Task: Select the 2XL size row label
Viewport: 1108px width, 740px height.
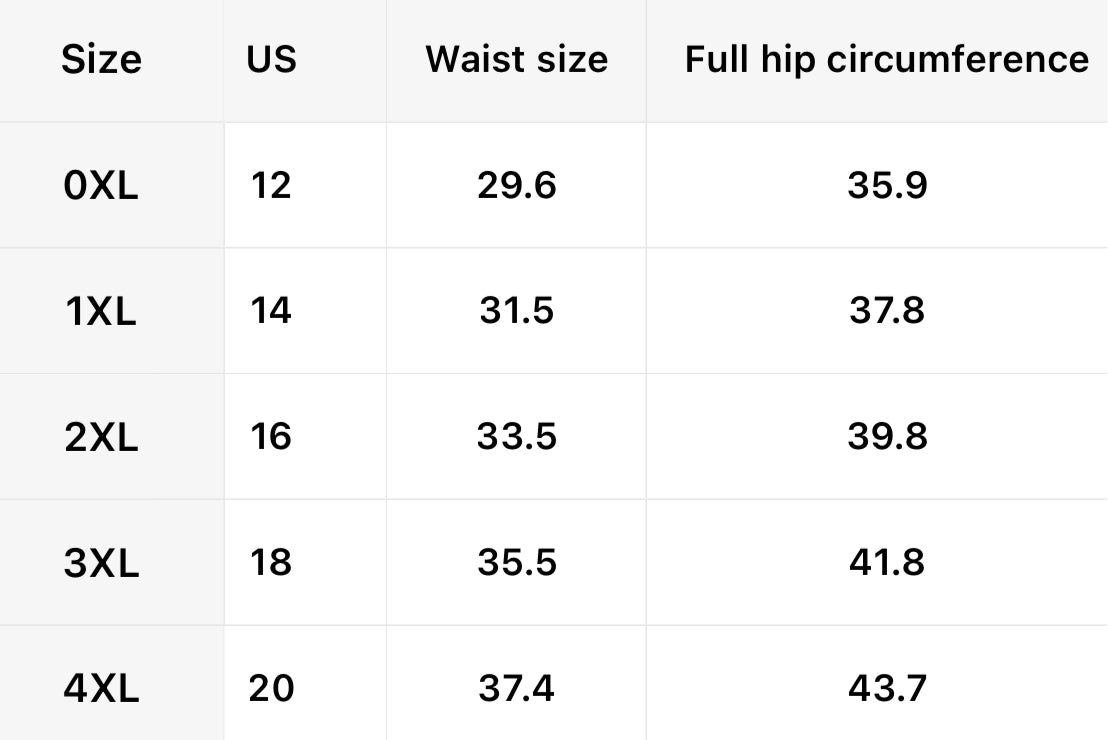Action: tap(101, 438)
